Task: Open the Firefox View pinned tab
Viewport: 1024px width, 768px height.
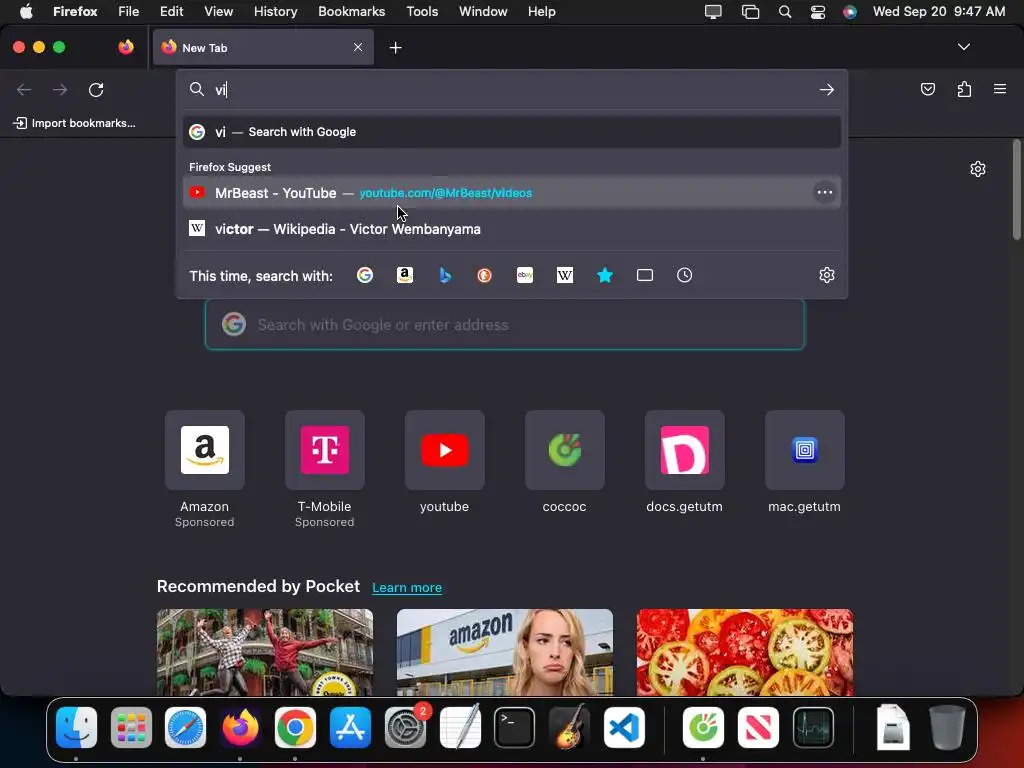Action: 126,47
